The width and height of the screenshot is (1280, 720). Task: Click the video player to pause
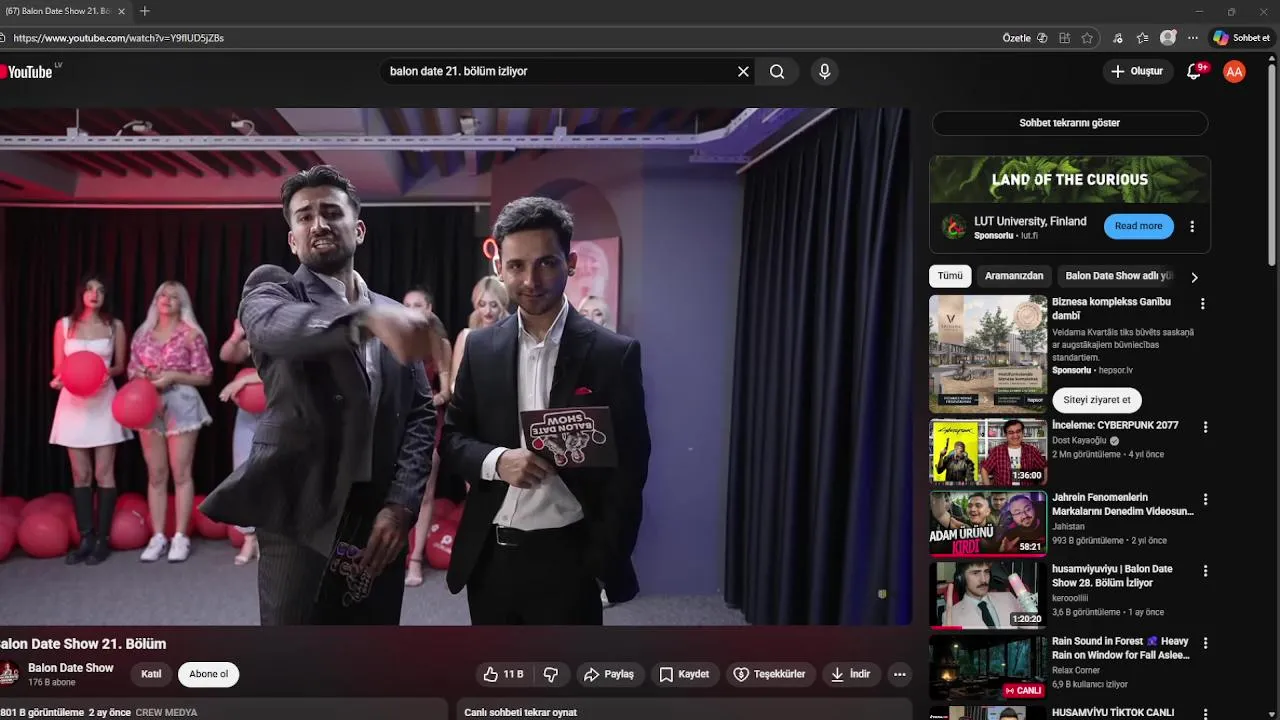point(455,366)
